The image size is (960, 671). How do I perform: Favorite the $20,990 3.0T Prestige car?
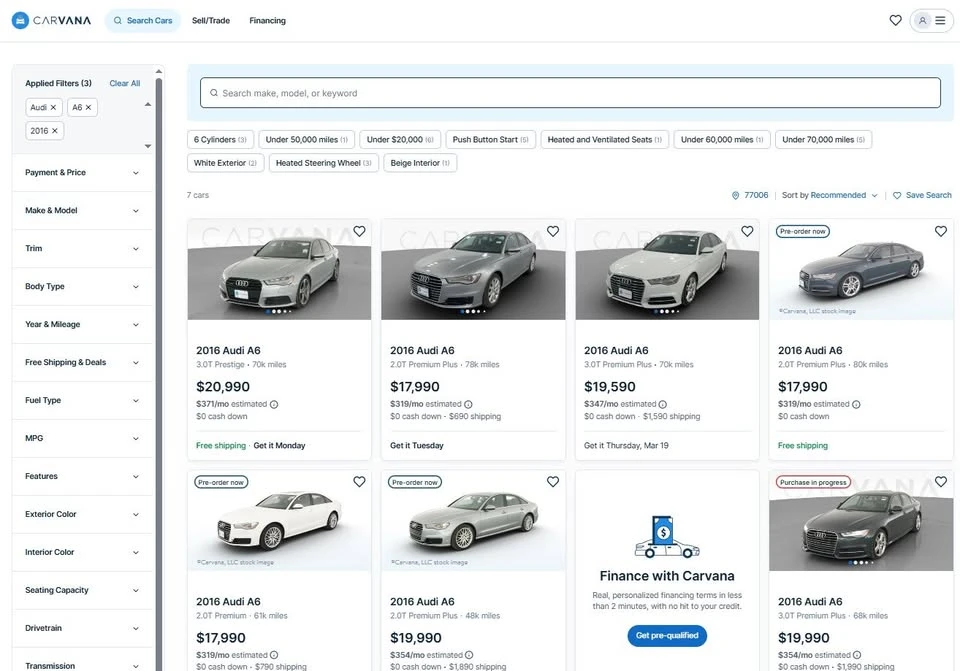359,231
